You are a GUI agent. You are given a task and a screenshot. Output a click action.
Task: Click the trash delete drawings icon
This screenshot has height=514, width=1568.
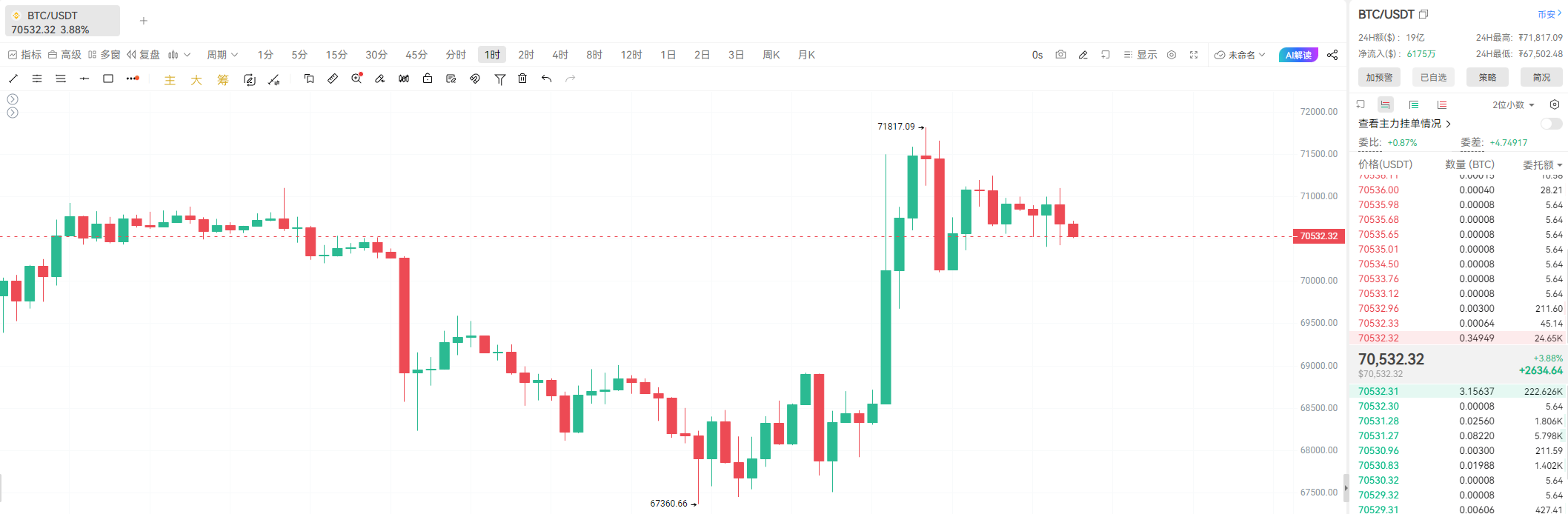(522, 79)
